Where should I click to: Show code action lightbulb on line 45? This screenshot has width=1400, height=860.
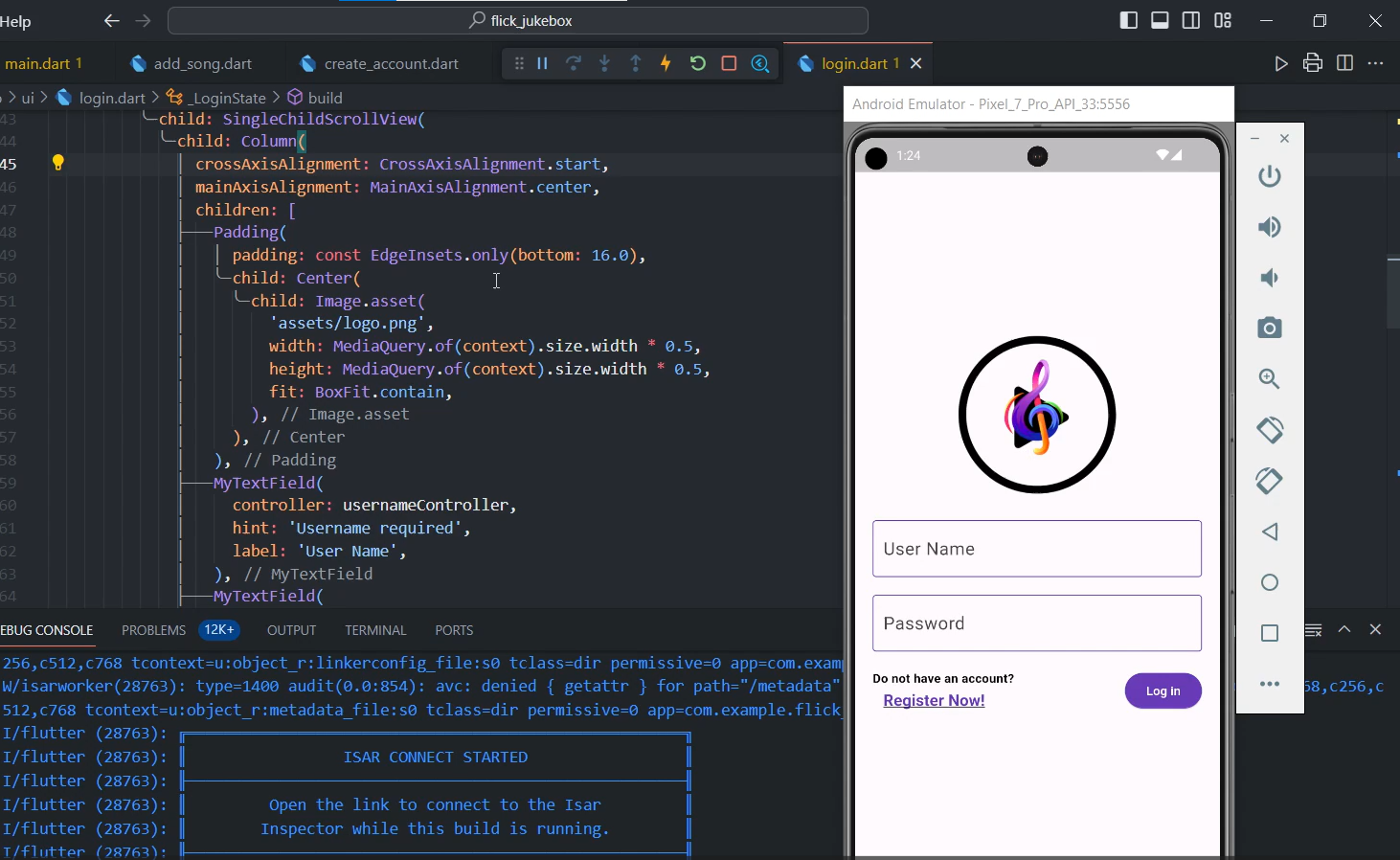coord(58,163)
